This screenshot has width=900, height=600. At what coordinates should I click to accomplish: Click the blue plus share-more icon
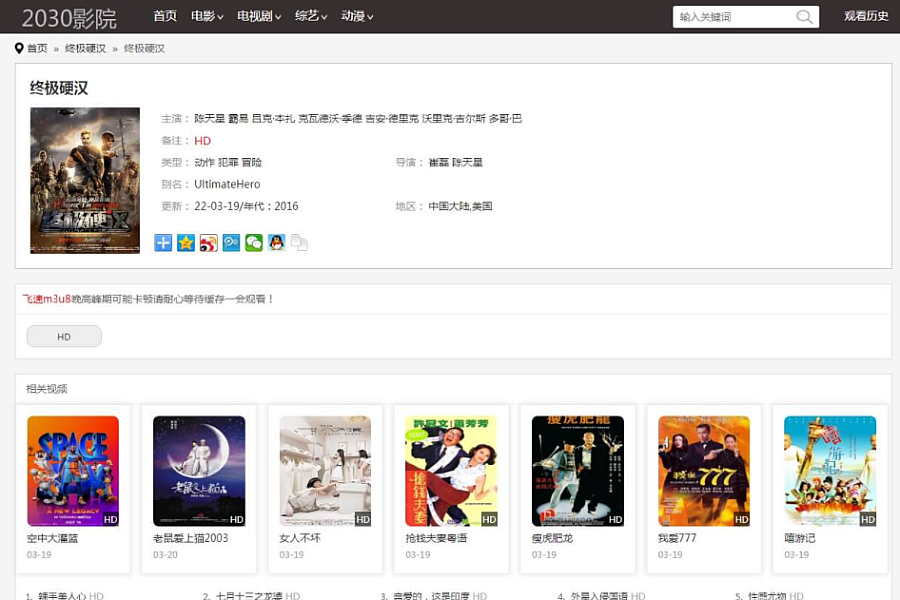tap(163, 243)
